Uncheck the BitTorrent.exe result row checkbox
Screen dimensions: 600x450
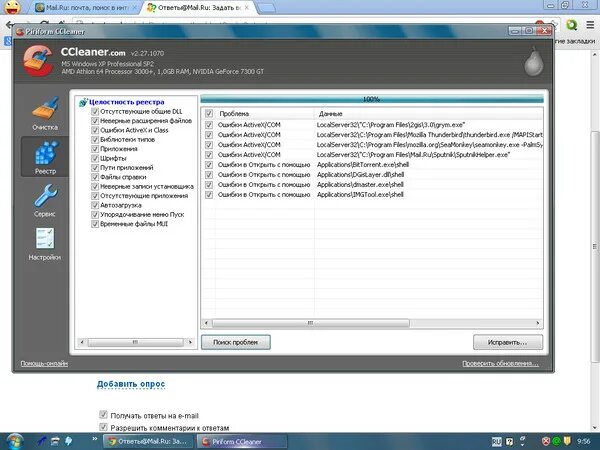[x=209, y=165]
